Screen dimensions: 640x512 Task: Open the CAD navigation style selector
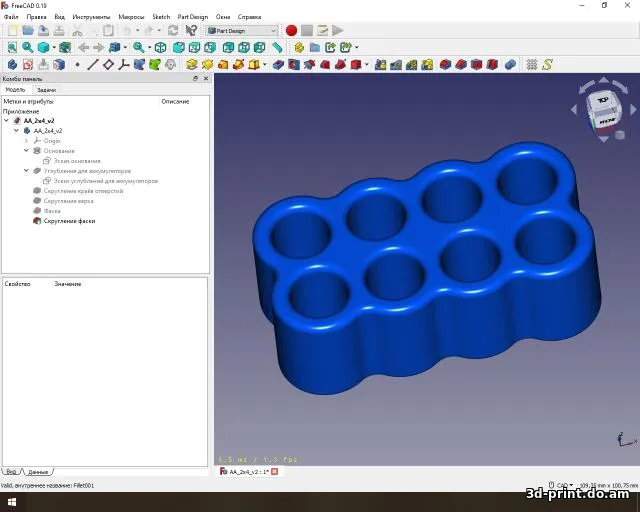(x=562, y=485)
